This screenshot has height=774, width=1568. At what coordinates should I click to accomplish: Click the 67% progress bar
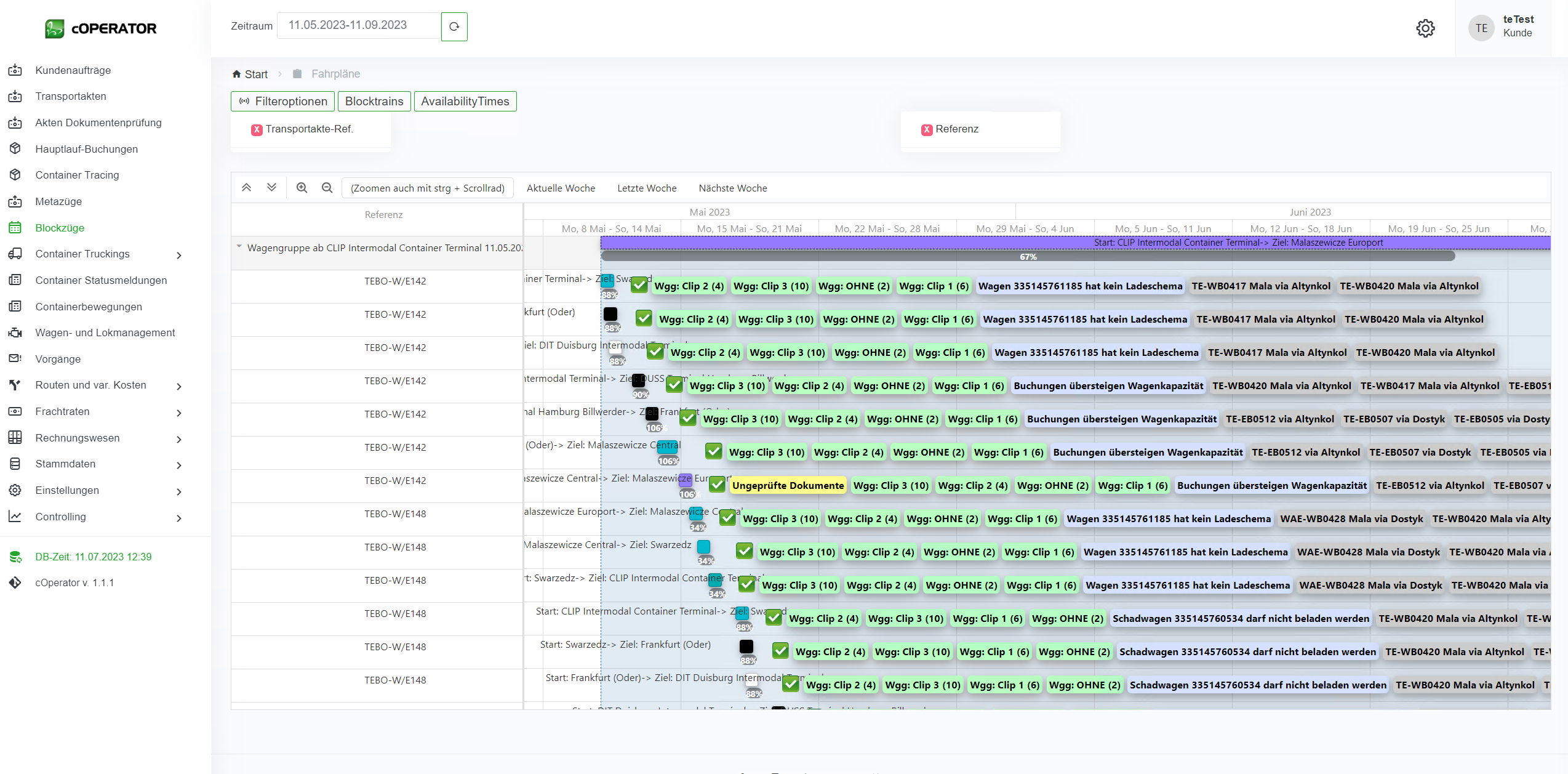(1028, 256)
